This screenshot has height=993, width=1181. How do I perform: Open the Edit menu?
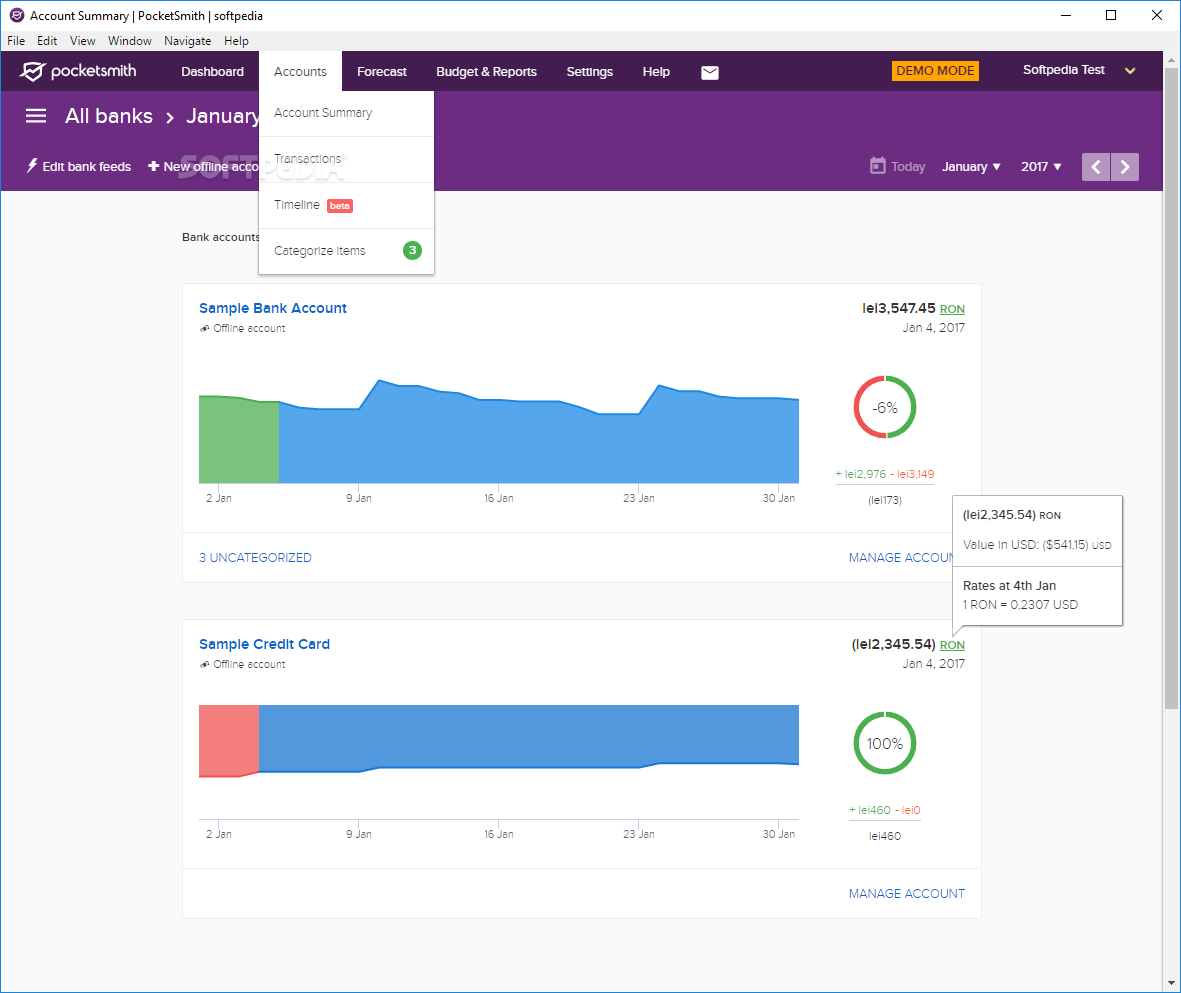tap(47, 41)
